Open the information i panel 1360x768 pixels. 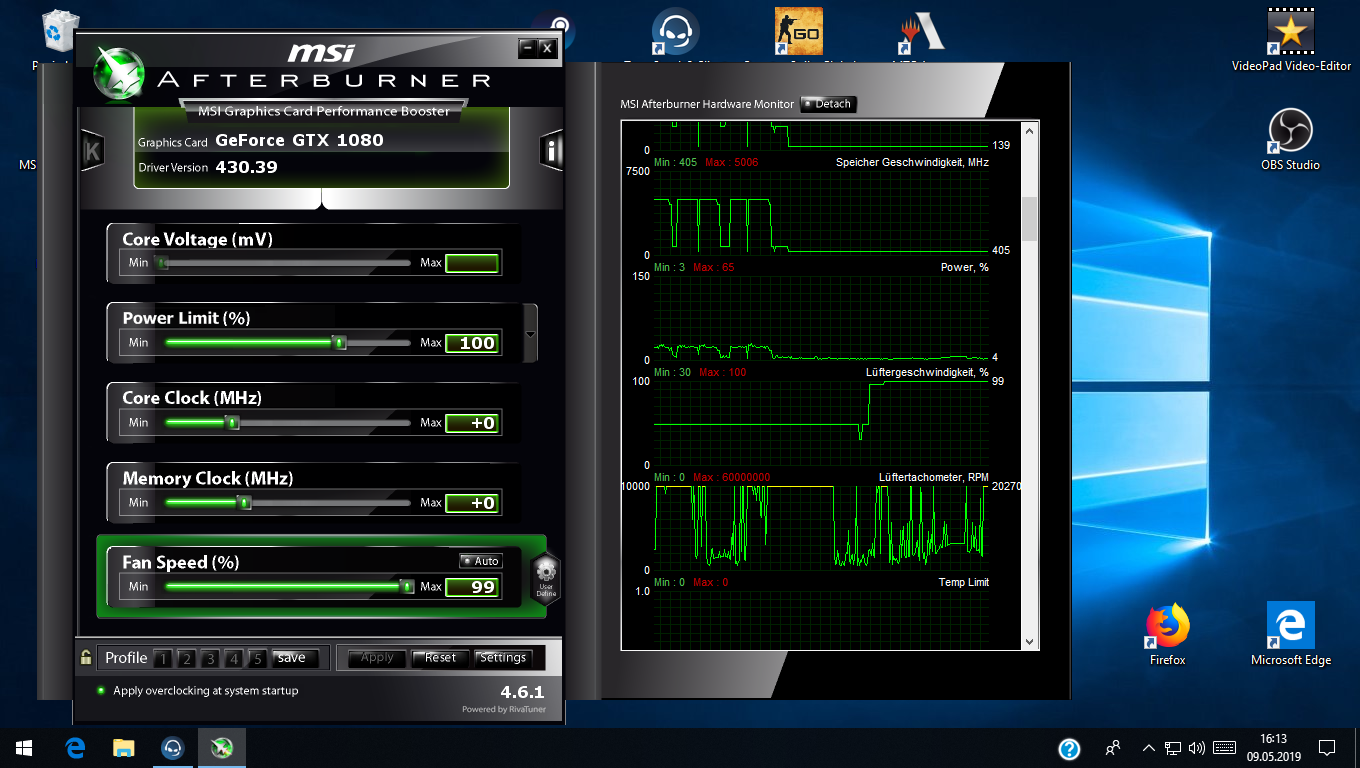click(x=552, y=151)
